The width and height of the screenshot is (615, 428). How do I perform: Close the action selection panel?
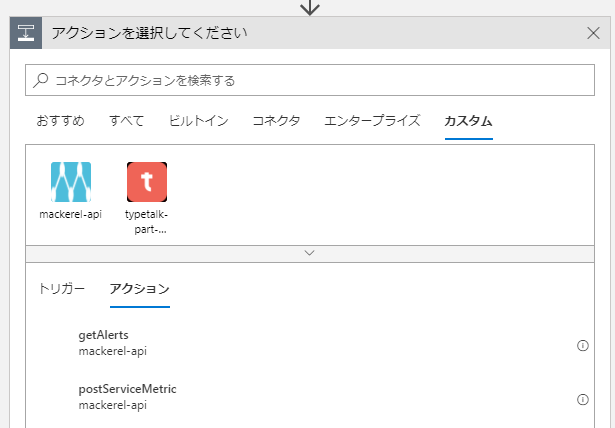pos(593,33)
